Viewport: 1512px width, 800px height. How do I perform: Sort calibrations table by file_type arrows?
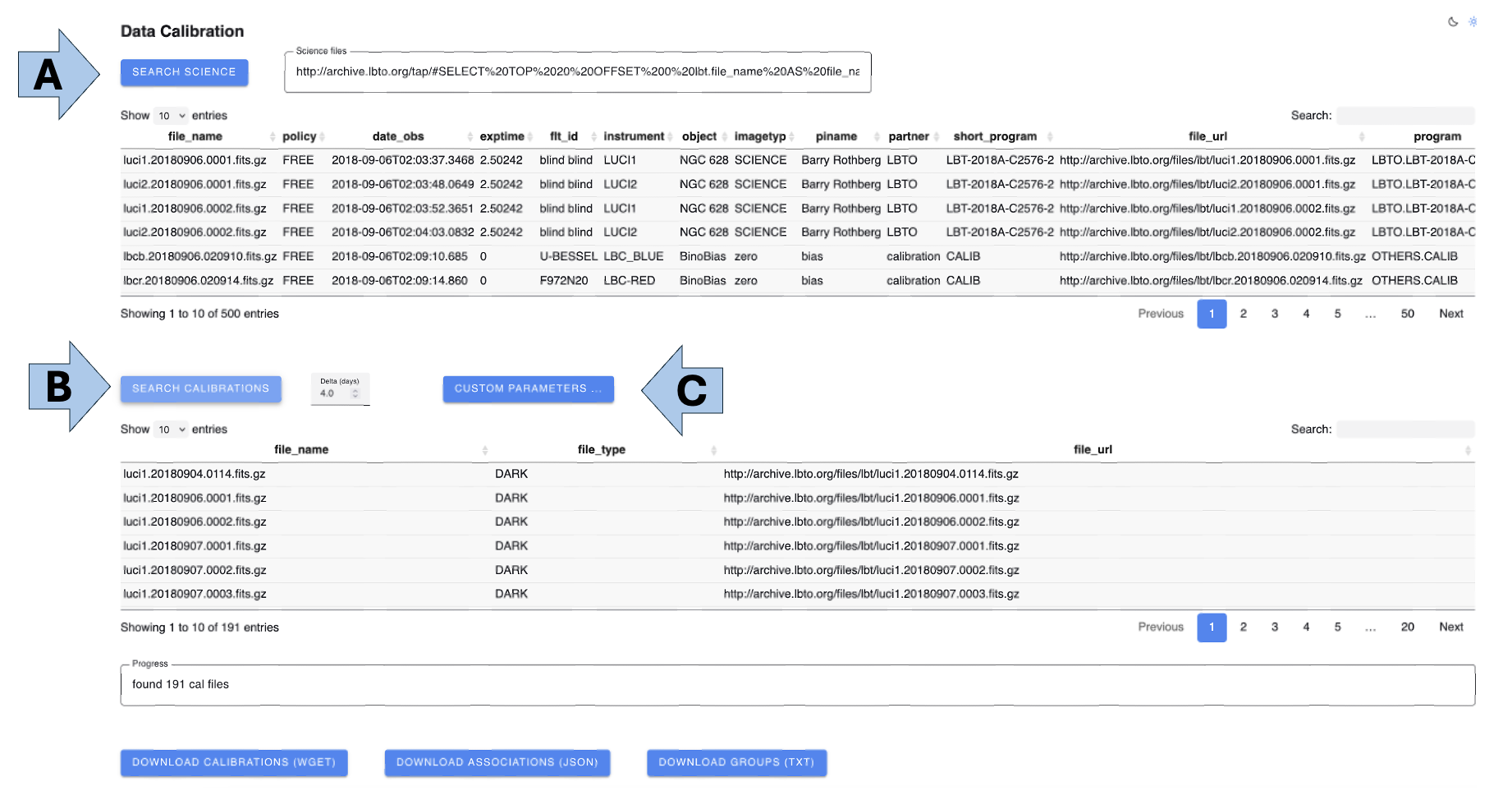click(713, 450)
